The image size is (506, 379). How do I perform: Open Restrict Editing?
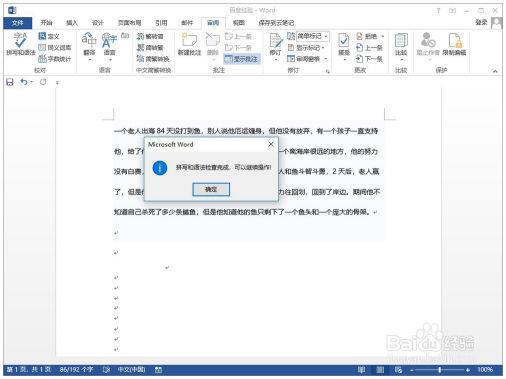(454, 44)
